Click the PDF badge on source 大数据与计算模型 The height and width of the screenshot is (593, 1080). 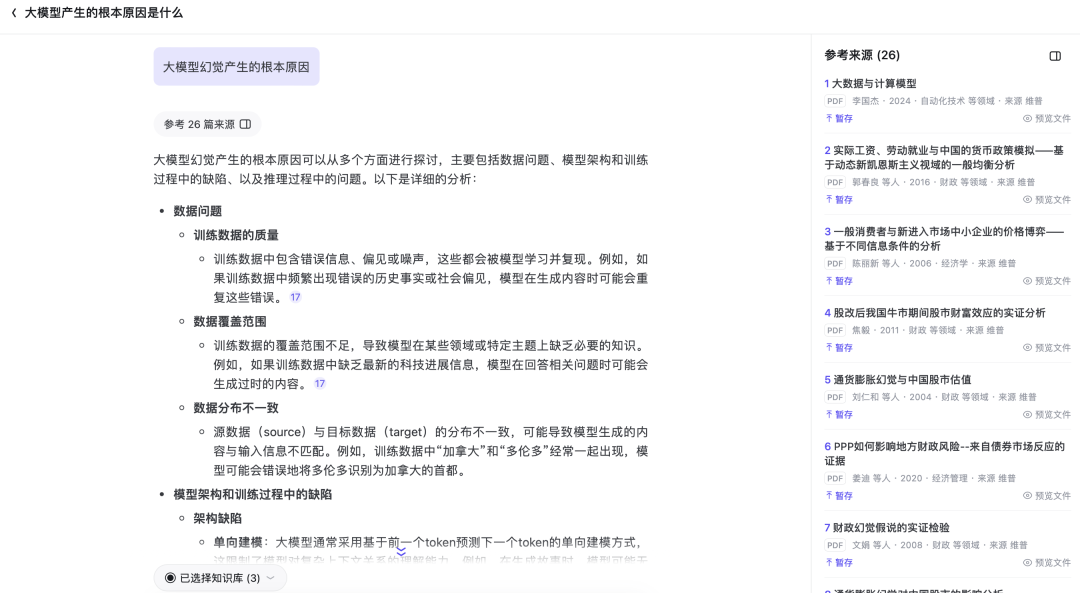coord(835,100)
